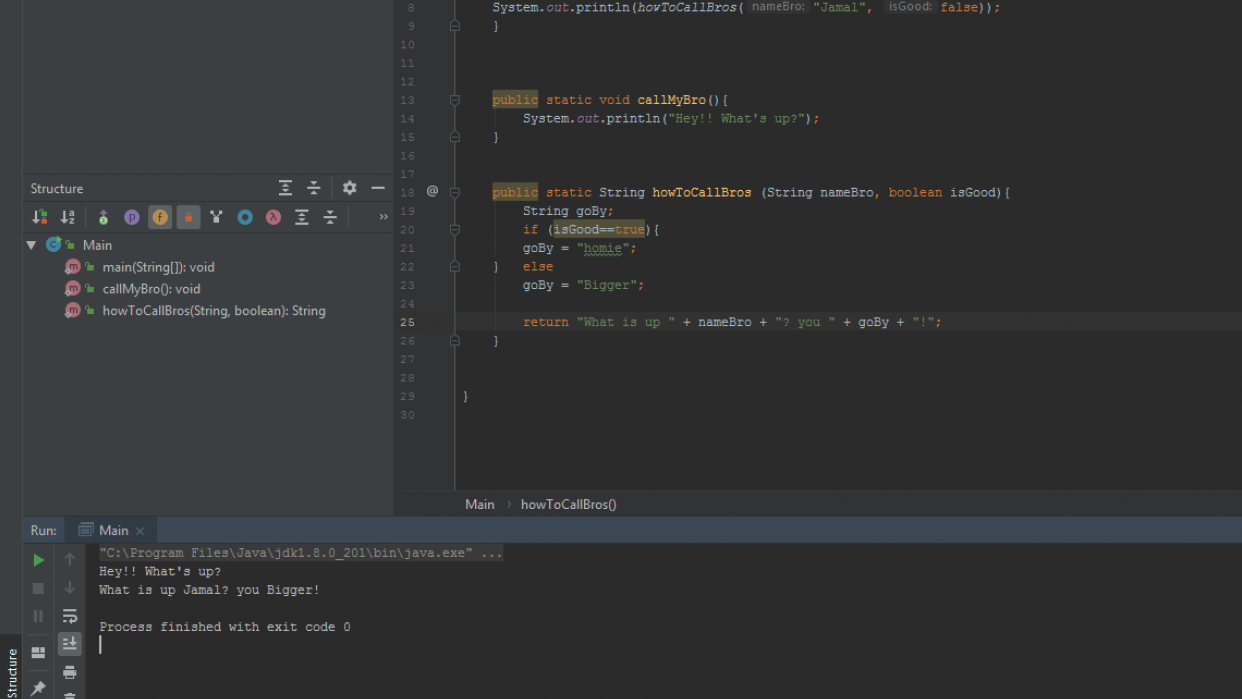Show more Structure toolbar items chevron
1242x699 pixels.
[x=383, y=217]
